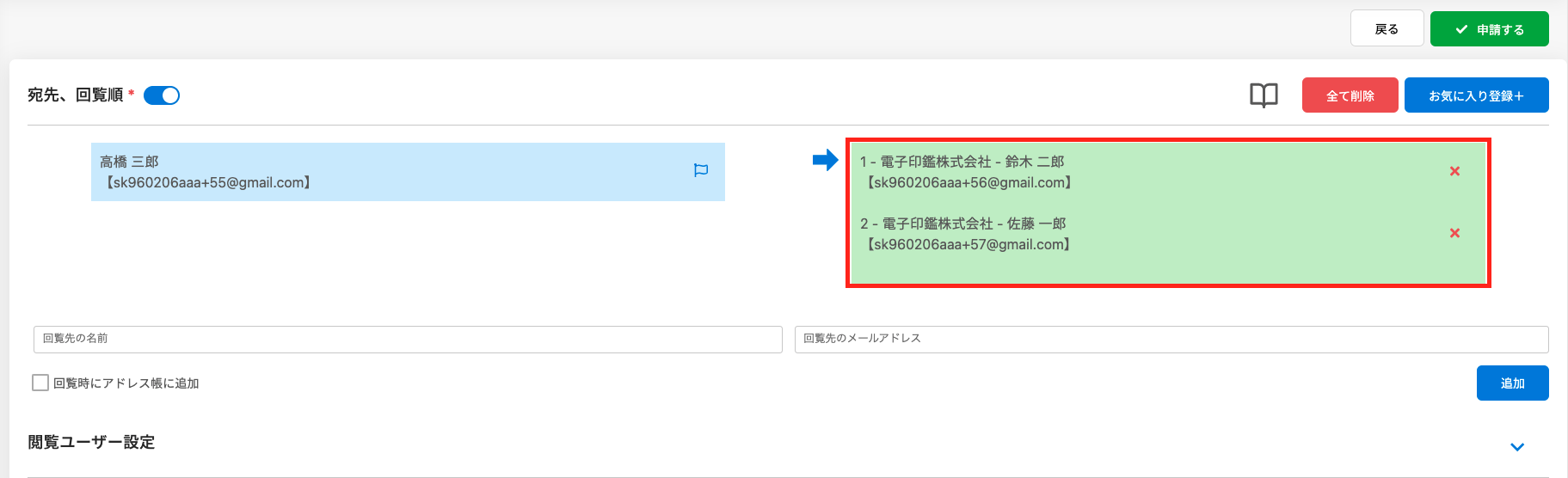1568x478 pixels.
Task: Remove 鈴木 二郎 with red X
Action: coord(1454,171)
